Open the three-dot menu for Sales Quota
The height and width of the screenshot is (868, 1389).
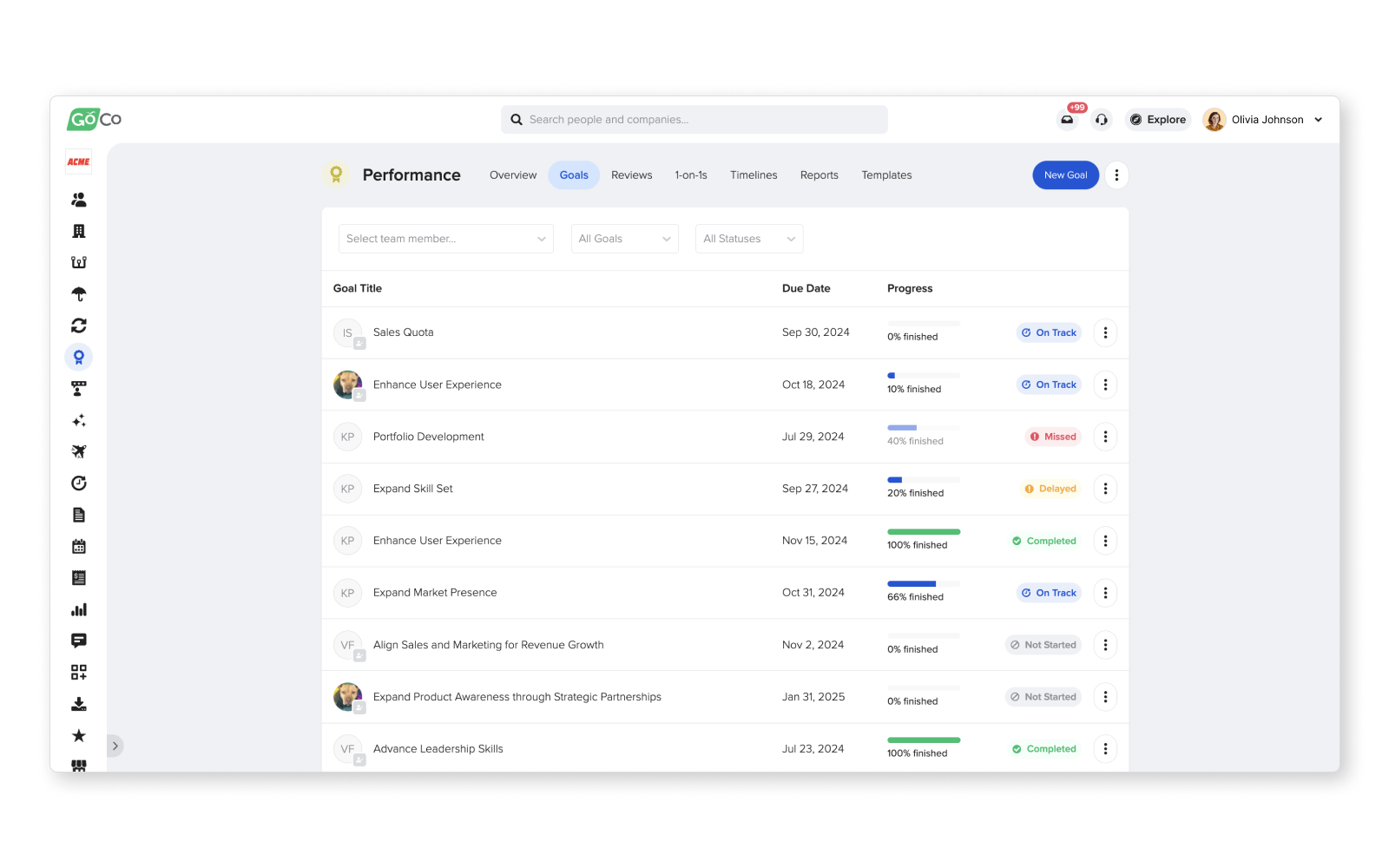[1105, 332]
